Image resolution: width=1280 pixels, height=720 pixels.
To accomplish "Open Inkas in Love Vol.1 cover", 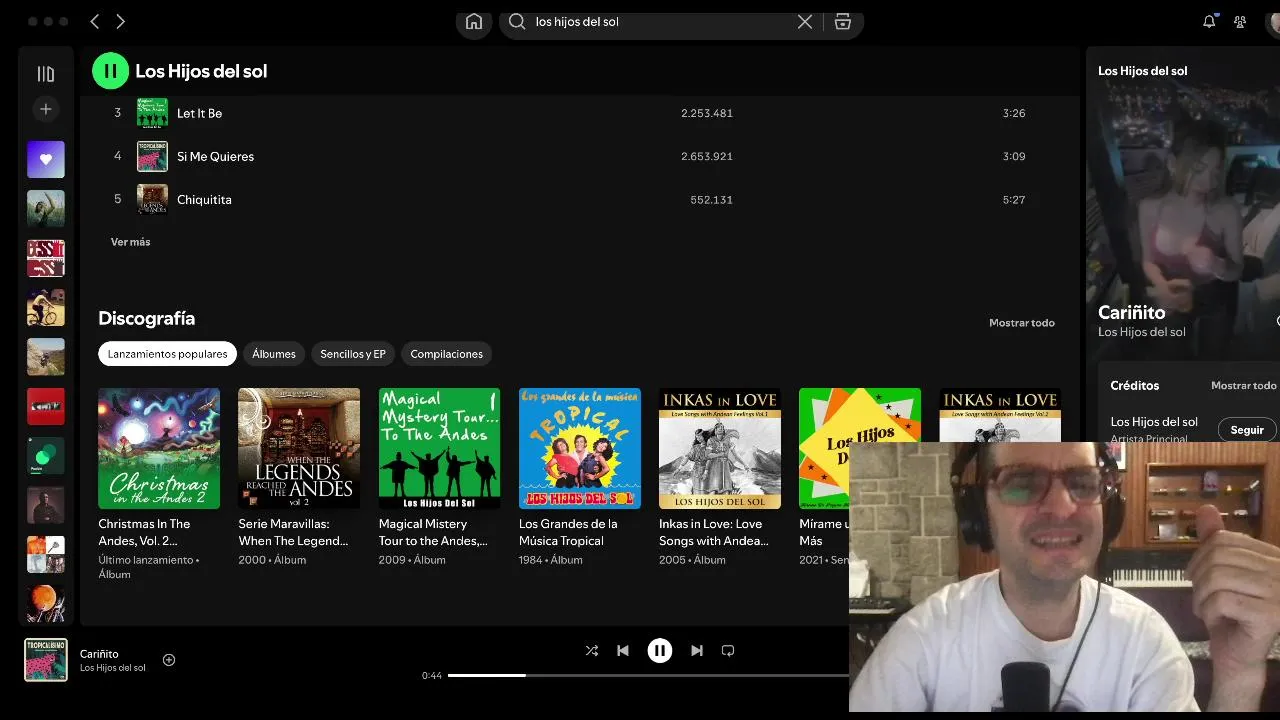I will [x=720, y=448].
